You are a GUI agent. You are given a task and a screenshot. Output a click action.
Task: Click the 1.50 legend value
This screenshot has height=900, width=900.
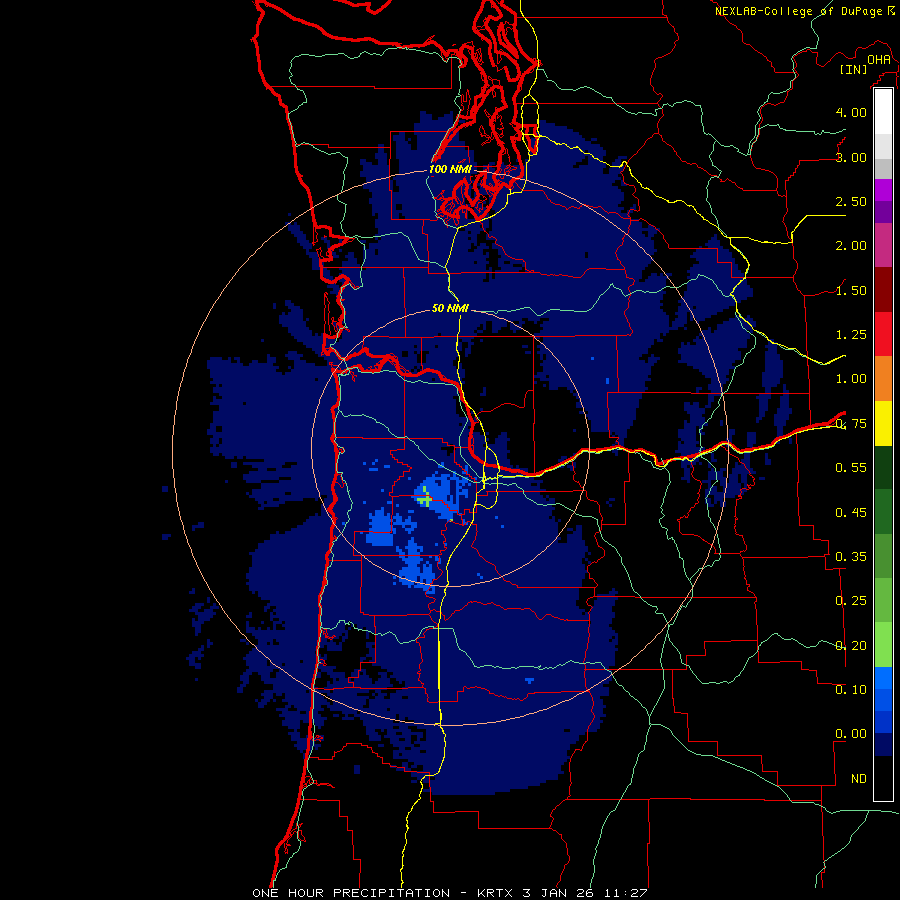click(851, 290)
